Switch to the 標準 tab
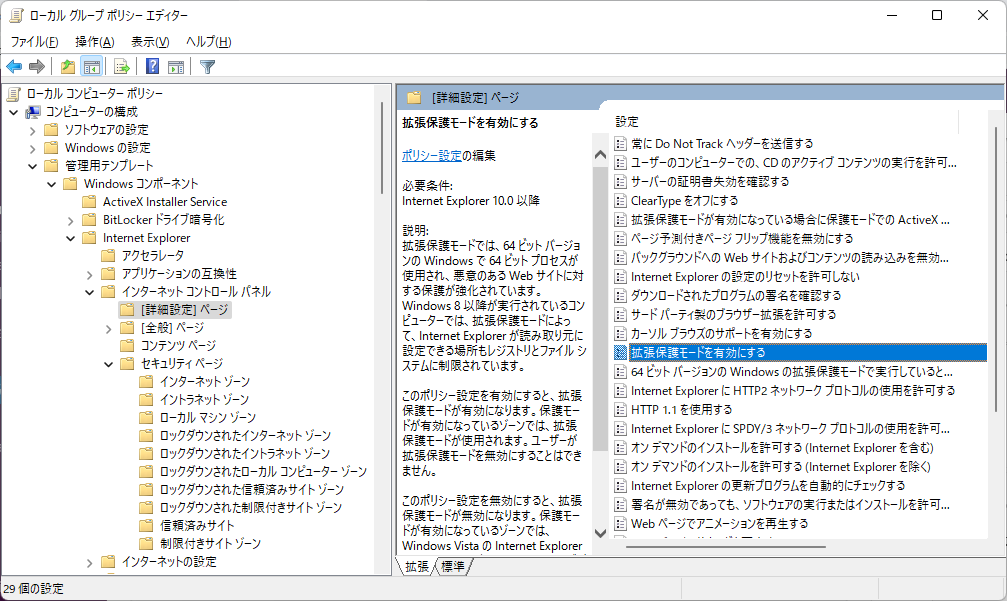Viewport: 1007px width, 601px height. [x=453, y=566]
